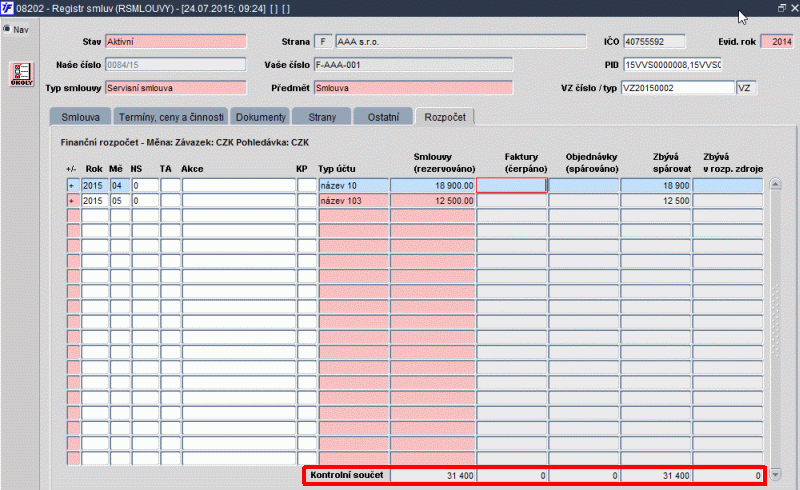Screen dimensions: 800x490
Task: Go to the Strany tab
Action: click(x=322, y=118)
